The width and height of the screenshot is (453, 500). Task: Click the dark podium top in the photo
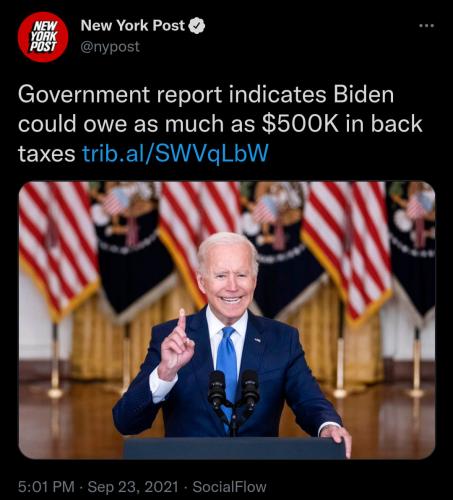pos(235,448)
